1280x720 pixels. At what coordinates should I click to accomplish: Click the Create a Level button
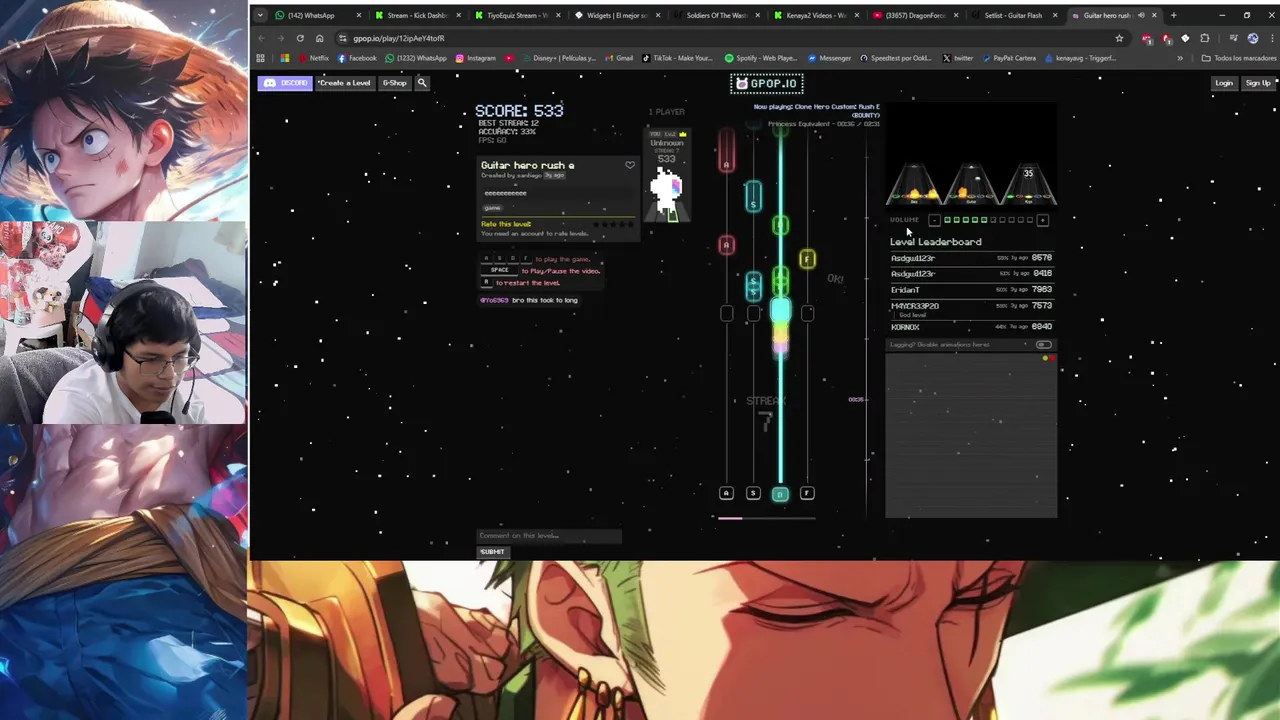(x=344, y=83)
